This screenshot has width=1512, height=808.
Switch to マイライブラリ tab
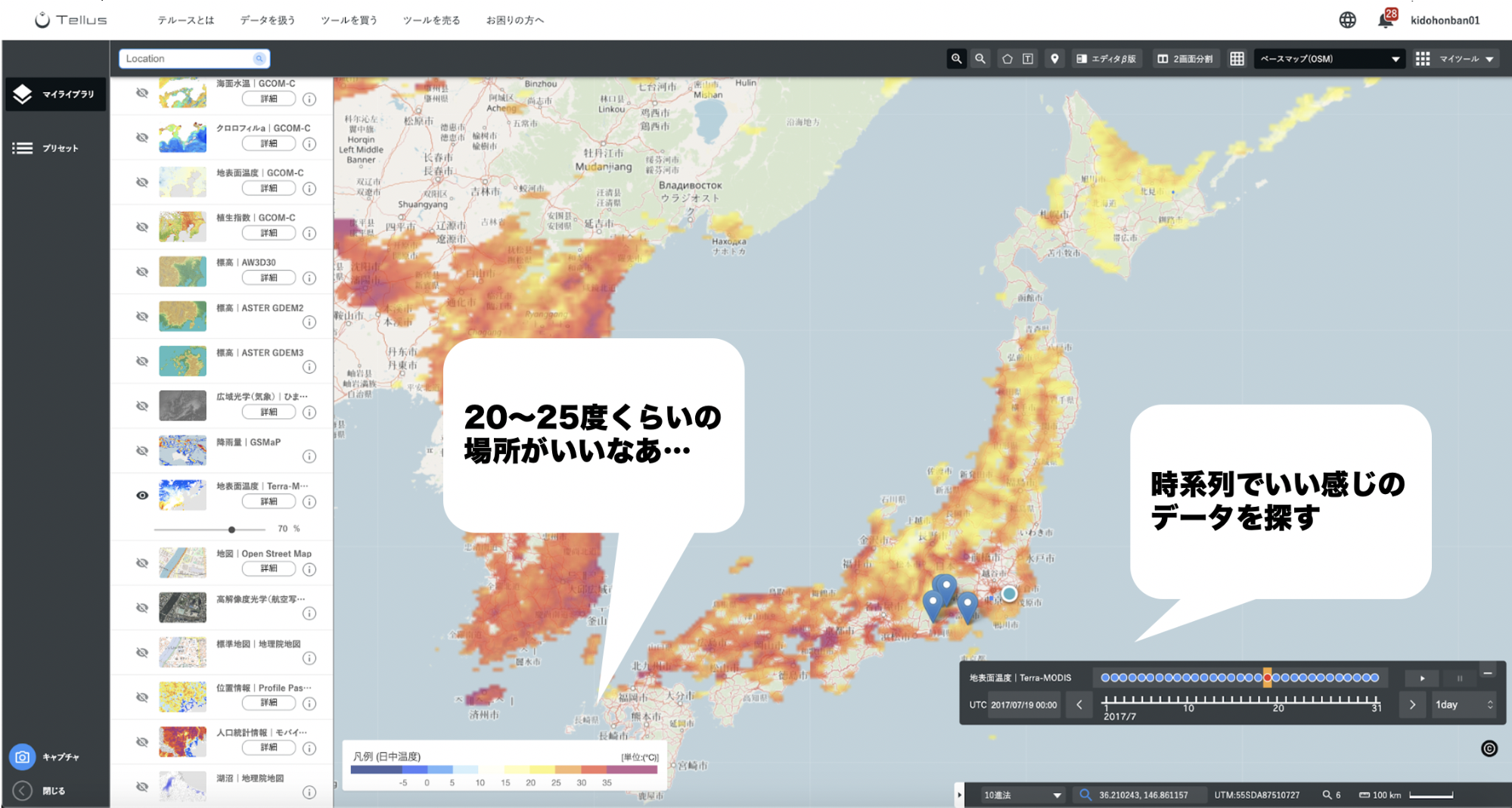pos(55,95)
